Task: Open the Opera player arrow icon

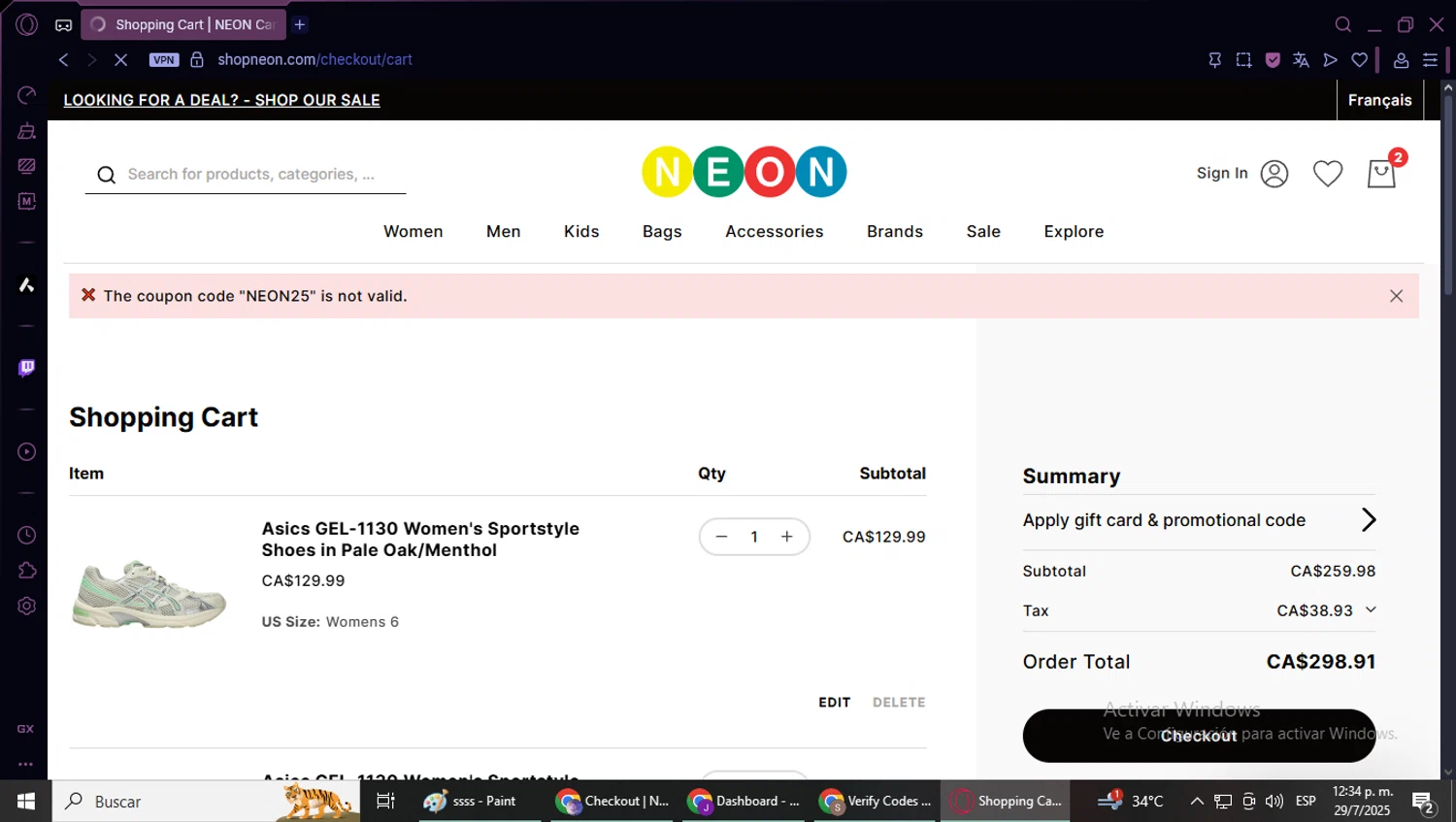Action: pyautogui.click(x=1331, y=60)
